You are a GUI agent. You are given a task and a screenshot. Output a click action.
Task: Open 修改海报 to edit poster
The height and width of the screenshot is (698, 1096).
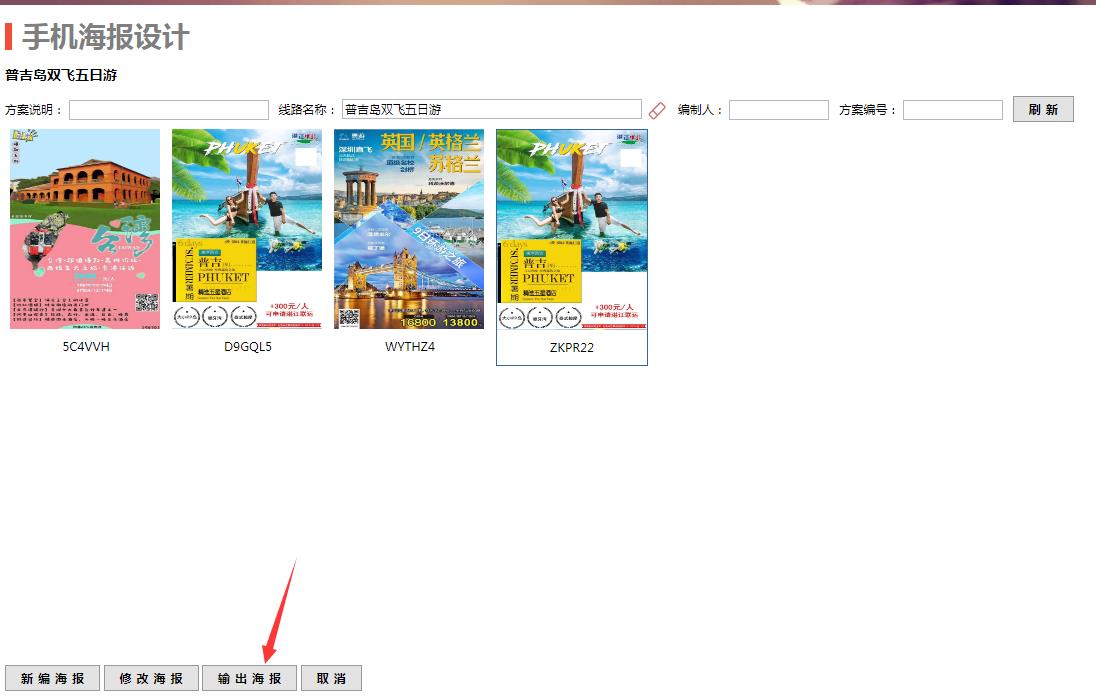pos(151,678)
